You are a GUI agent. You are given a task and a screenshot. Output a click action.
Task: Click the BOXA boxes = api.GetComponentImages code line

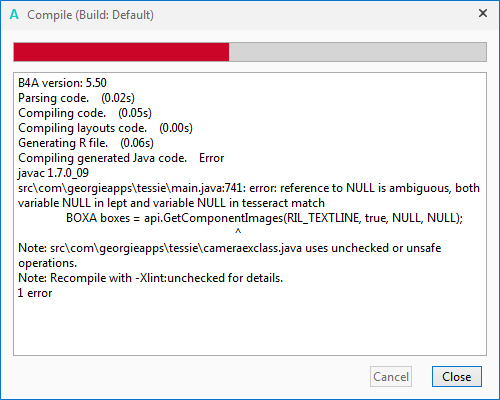pyautogui.click(x=264, y=218)
